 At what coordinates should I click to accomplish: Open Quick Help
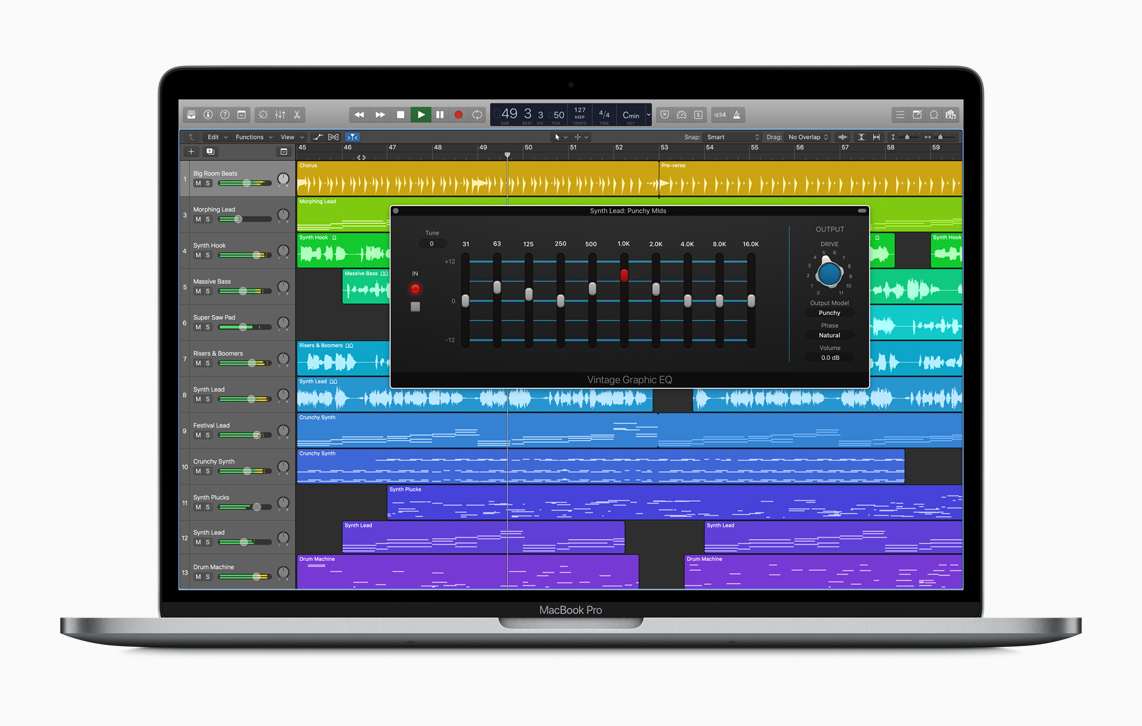click(x=226, y=114)
